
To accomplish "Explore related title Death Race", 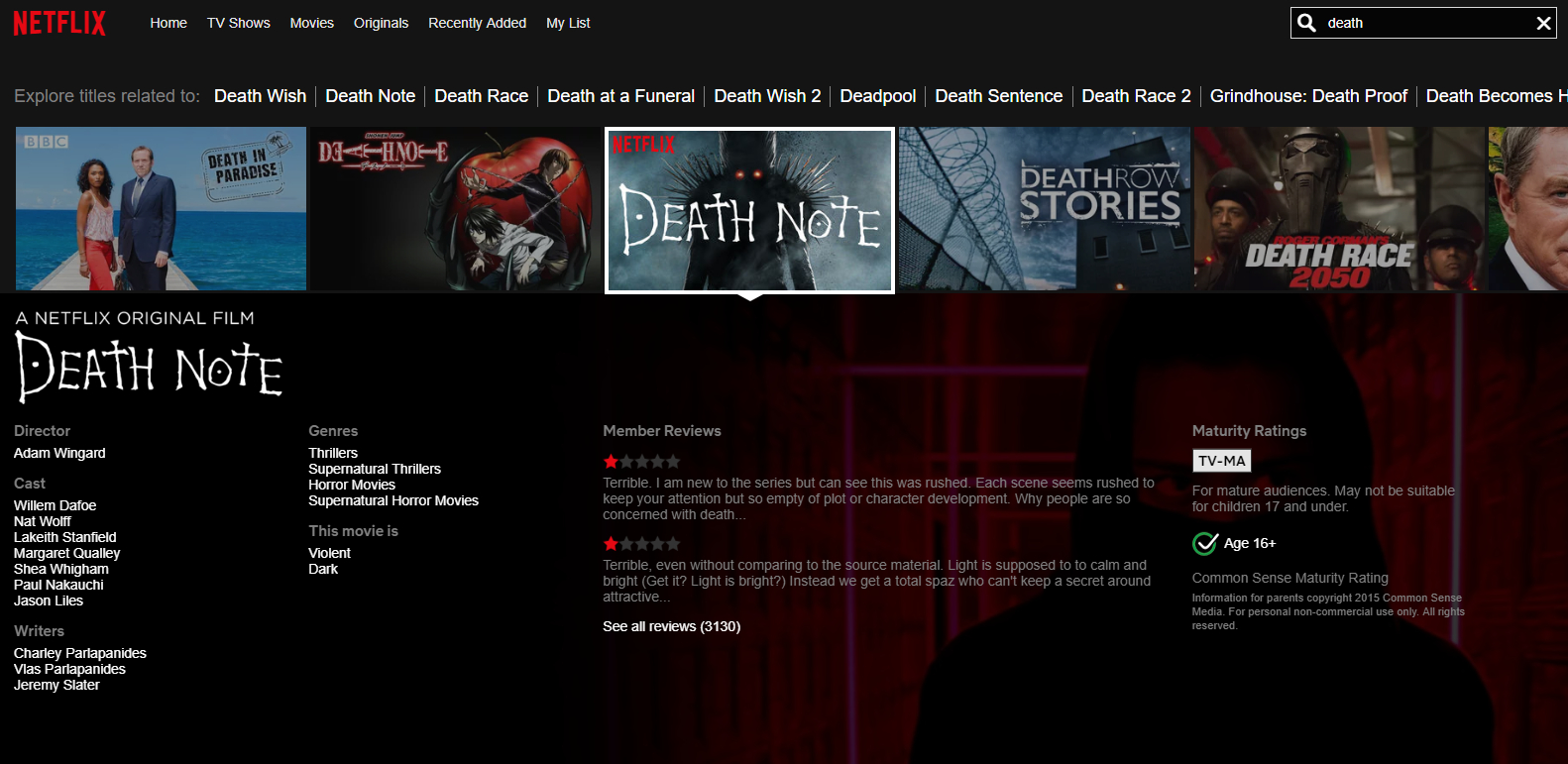I will (481, 96).
